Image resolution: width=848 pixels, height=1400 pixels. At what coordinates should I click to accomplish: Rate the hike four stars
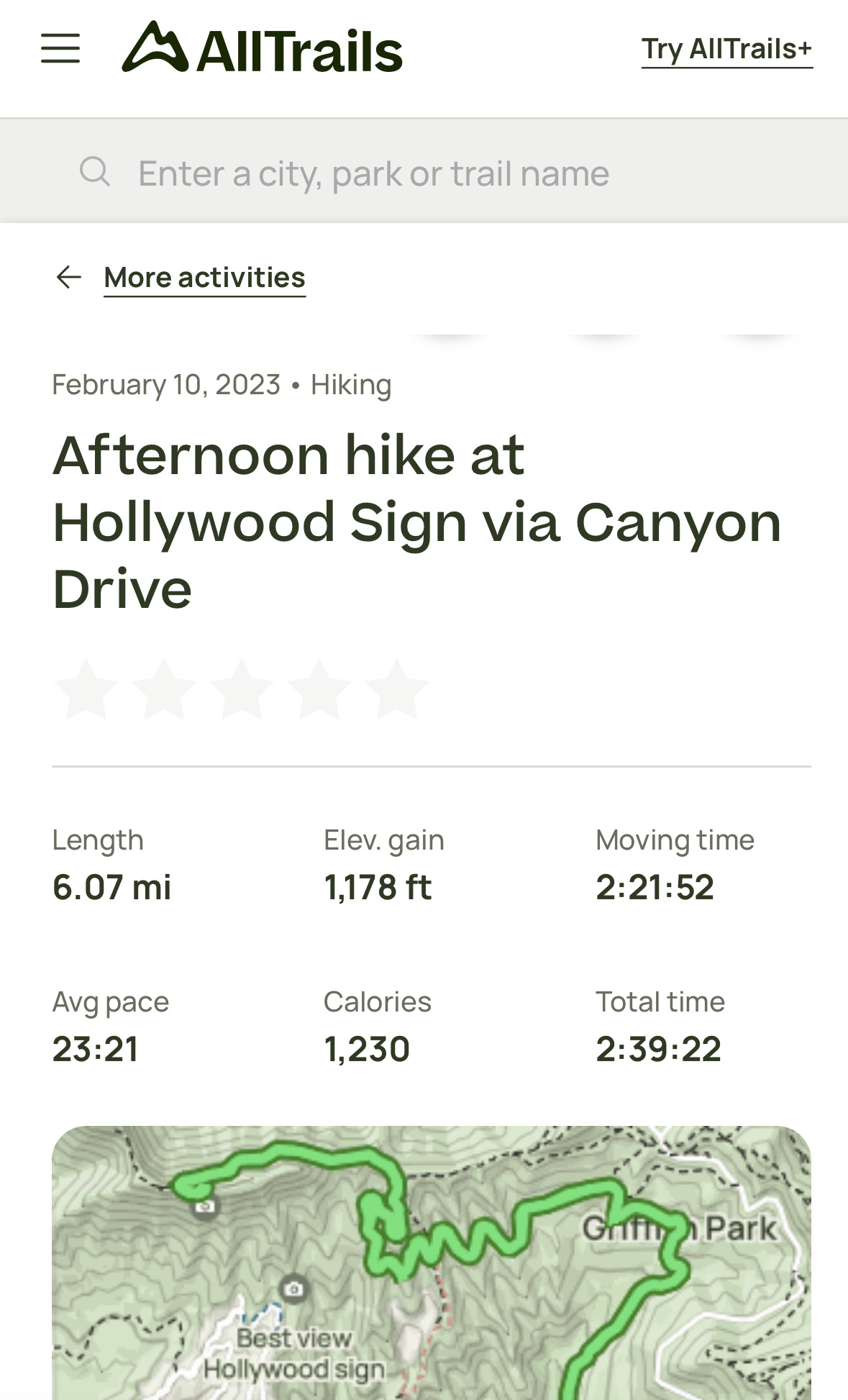point(319,689)
